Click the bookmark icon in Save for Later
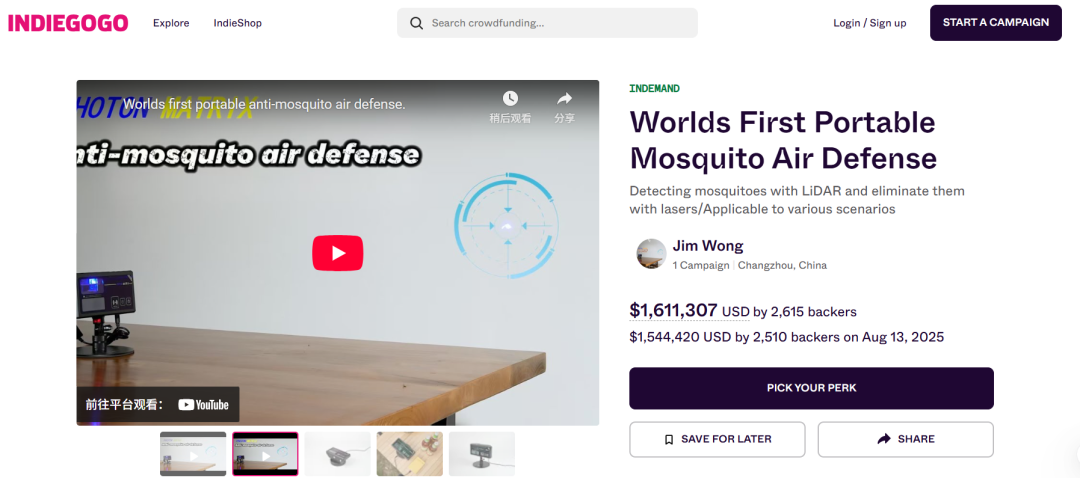The height and width of the screenshot is (478, 1080). click(669, 439)
